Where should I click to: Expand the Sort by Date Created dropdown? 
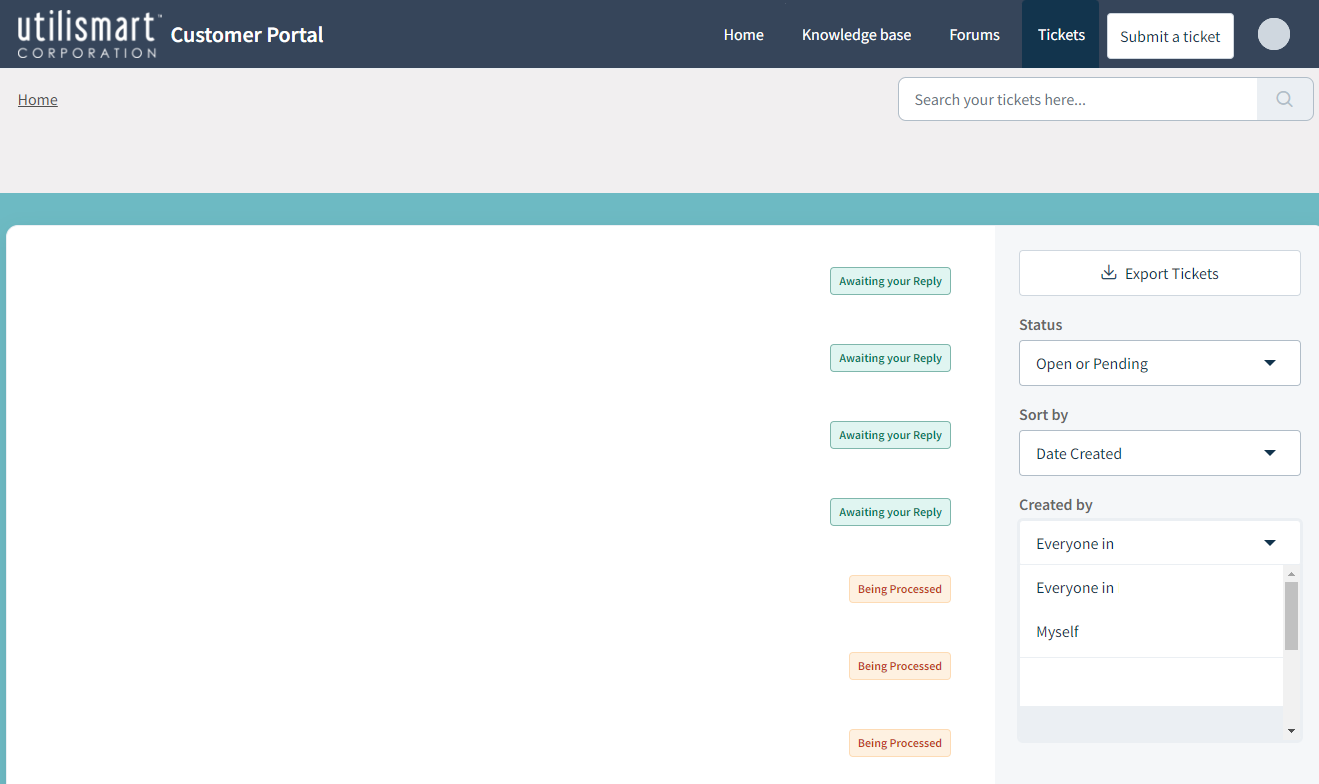pyautogui.click(x=1160, y=453)
